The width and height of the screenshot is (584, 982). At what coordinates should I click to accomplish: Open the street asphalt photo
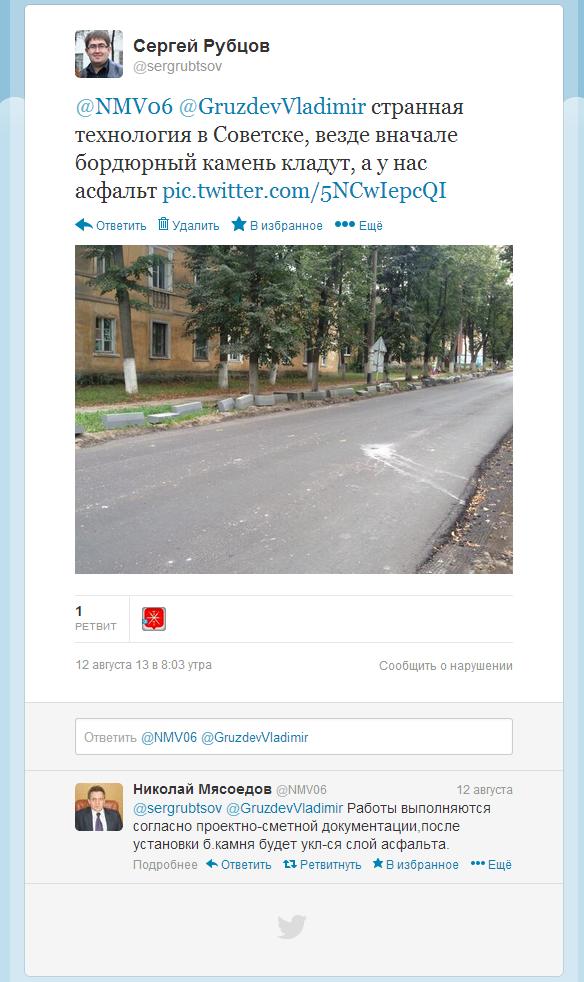point(294,410)
